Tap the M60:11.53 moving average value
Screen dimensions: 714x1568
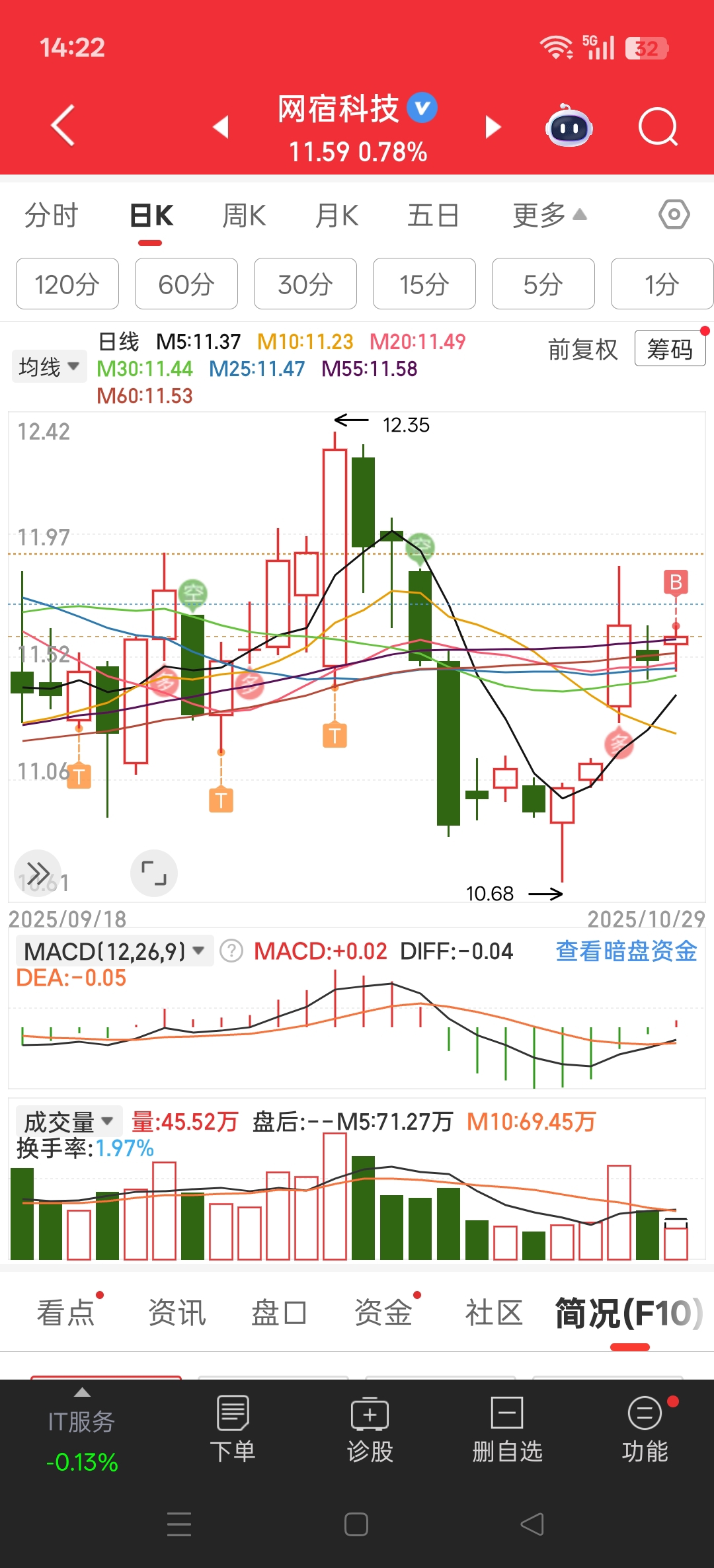(x=145, y=396)
